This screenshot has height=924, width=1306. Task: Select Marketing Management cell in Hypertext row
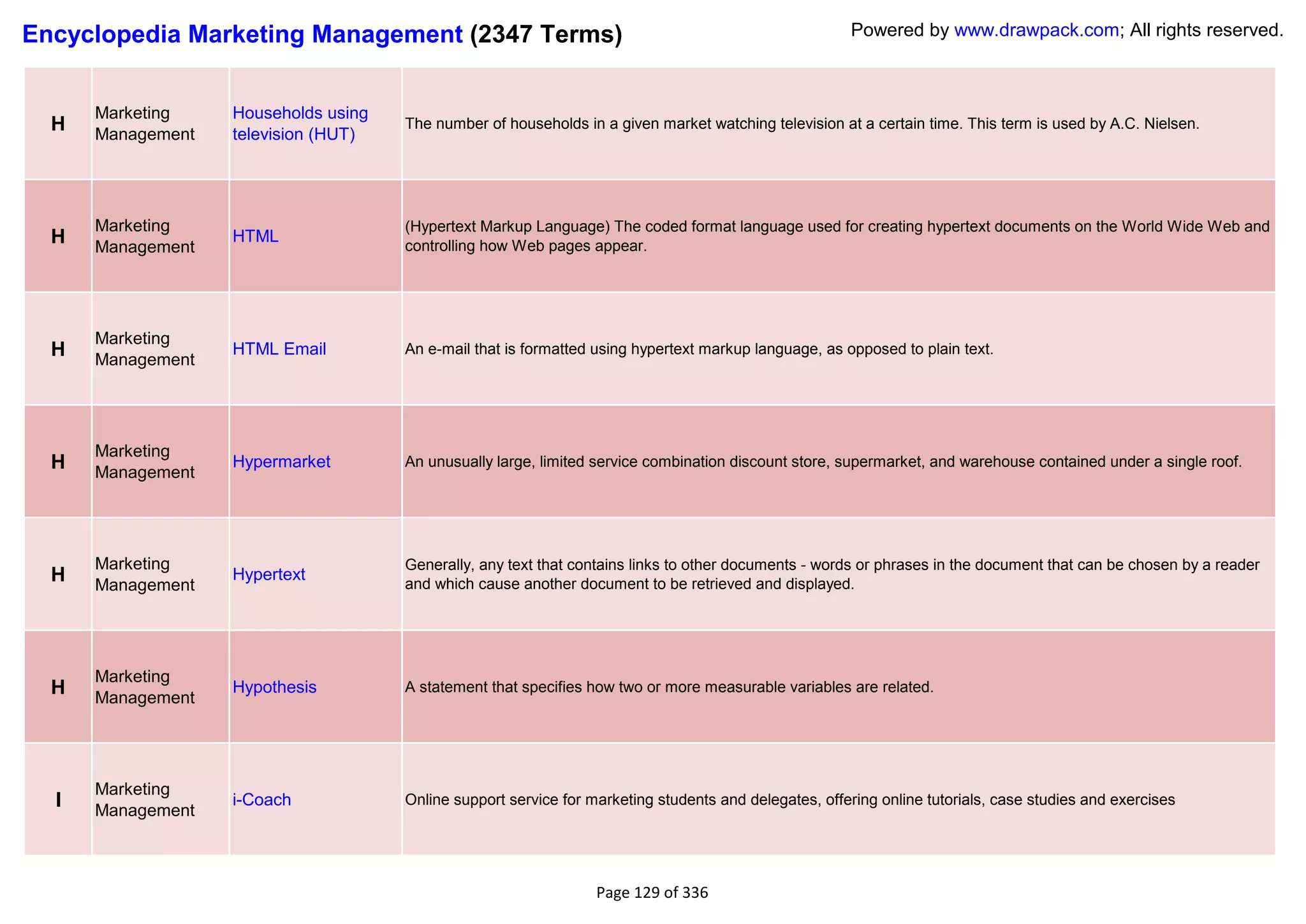point(161,575)
